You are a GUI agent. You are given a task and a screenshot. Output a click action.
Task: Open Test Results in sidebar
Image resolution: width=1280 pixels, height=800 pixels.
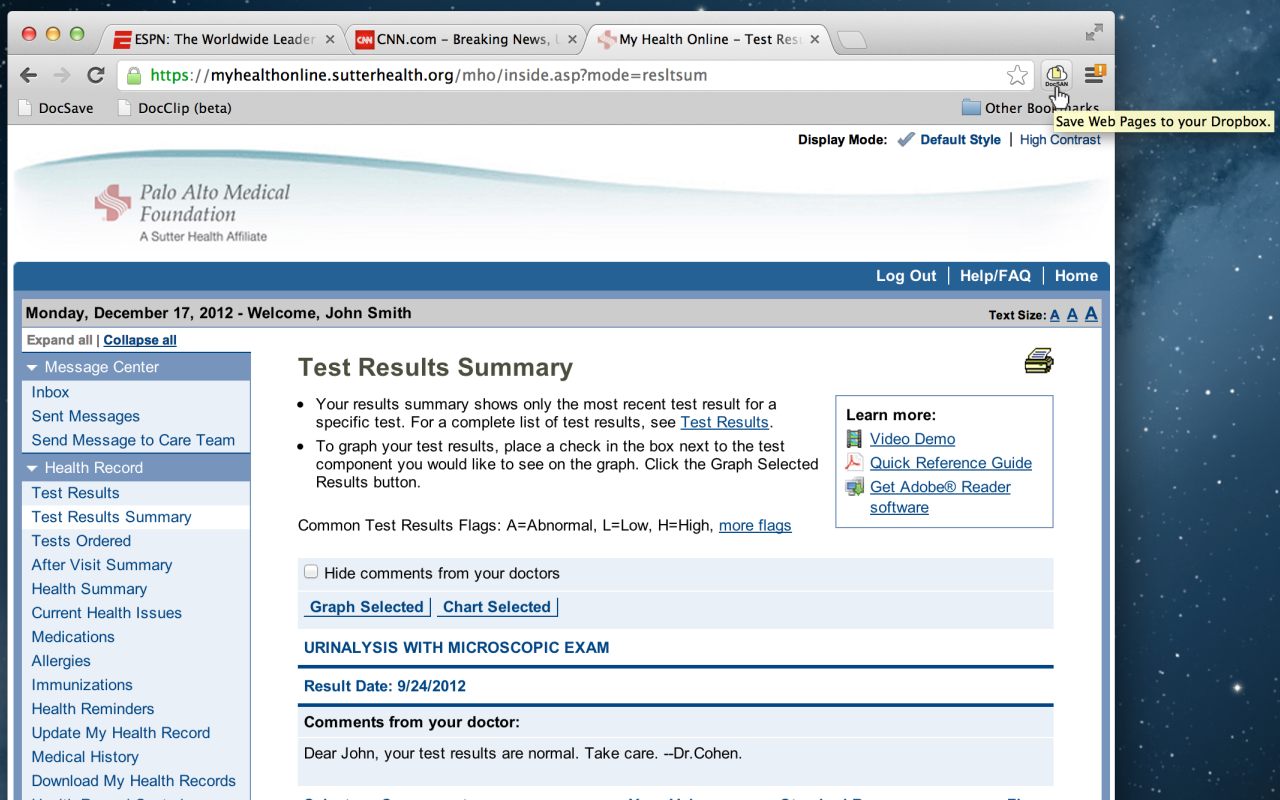[75, 493]
